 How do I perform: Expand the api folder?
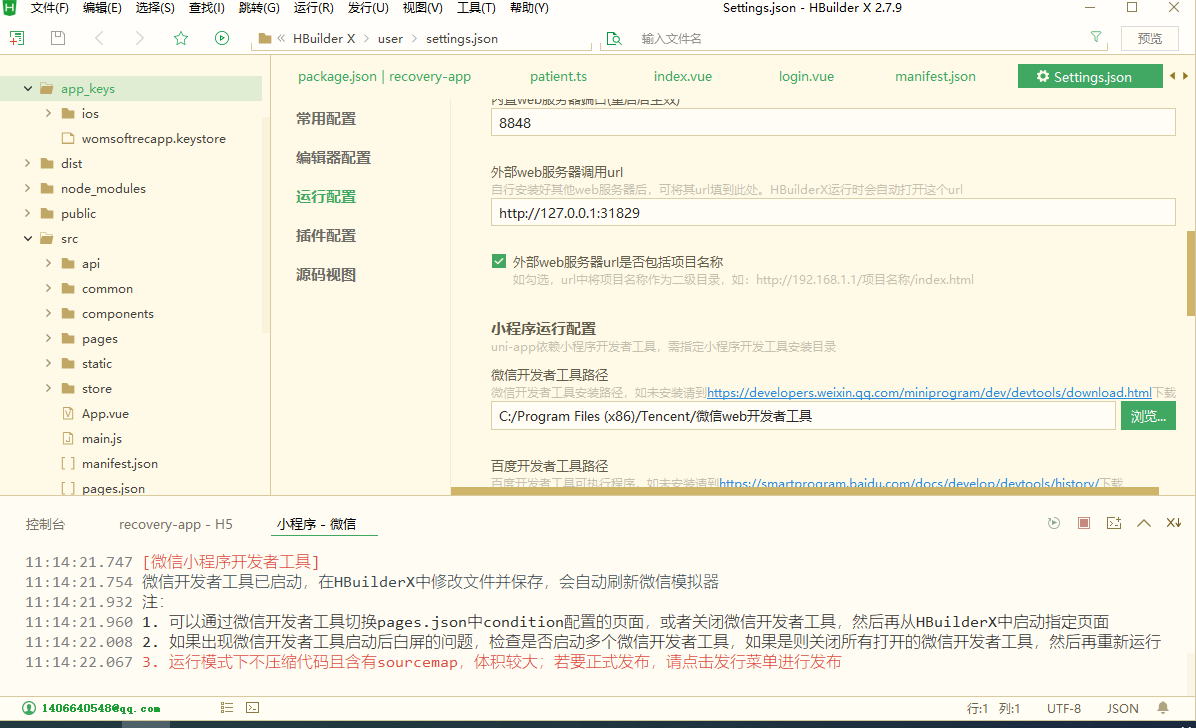tap(48, 263)
